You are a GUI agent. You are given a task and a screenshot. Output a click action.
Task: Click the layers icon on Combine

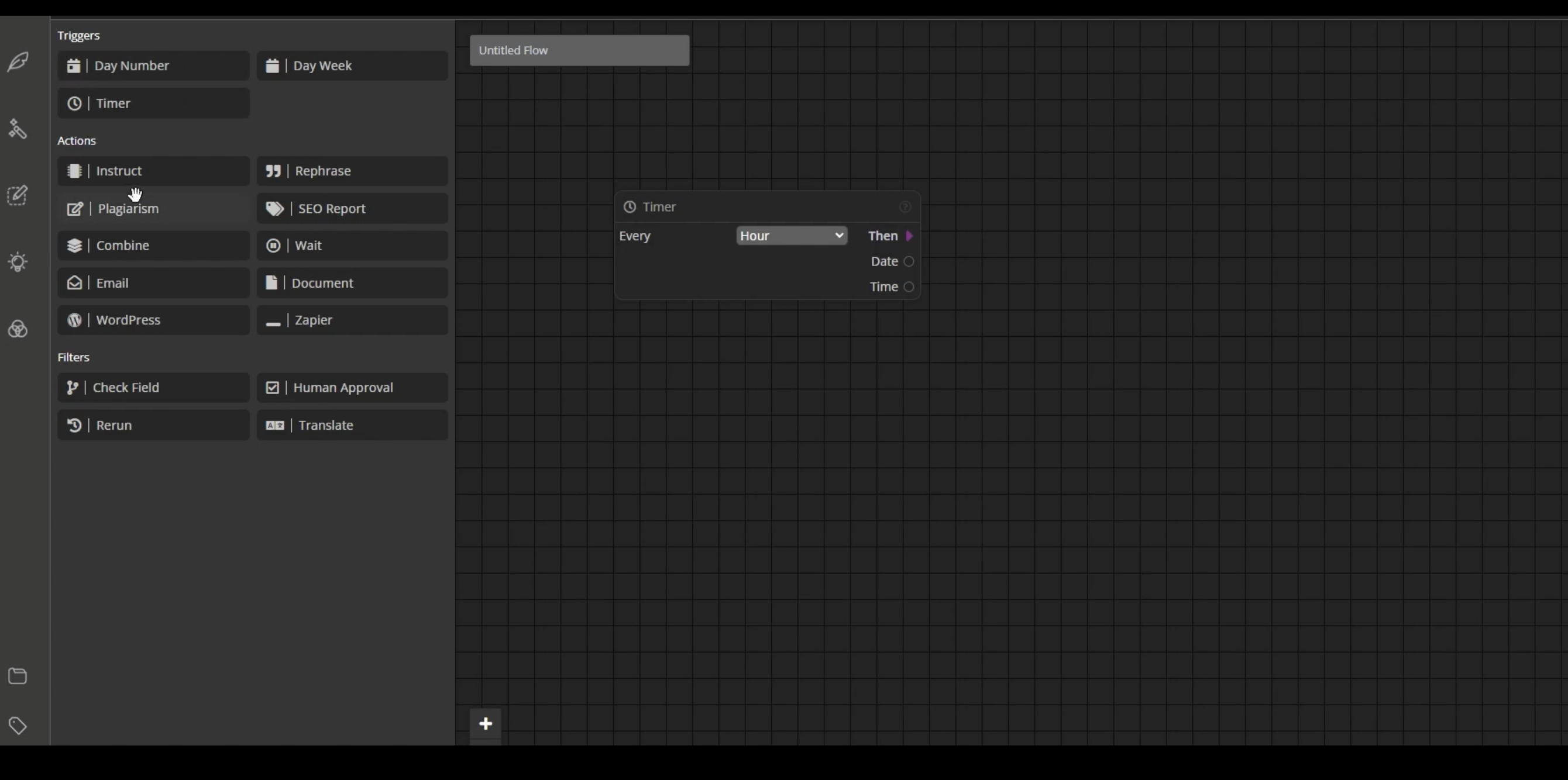(74, 246)
